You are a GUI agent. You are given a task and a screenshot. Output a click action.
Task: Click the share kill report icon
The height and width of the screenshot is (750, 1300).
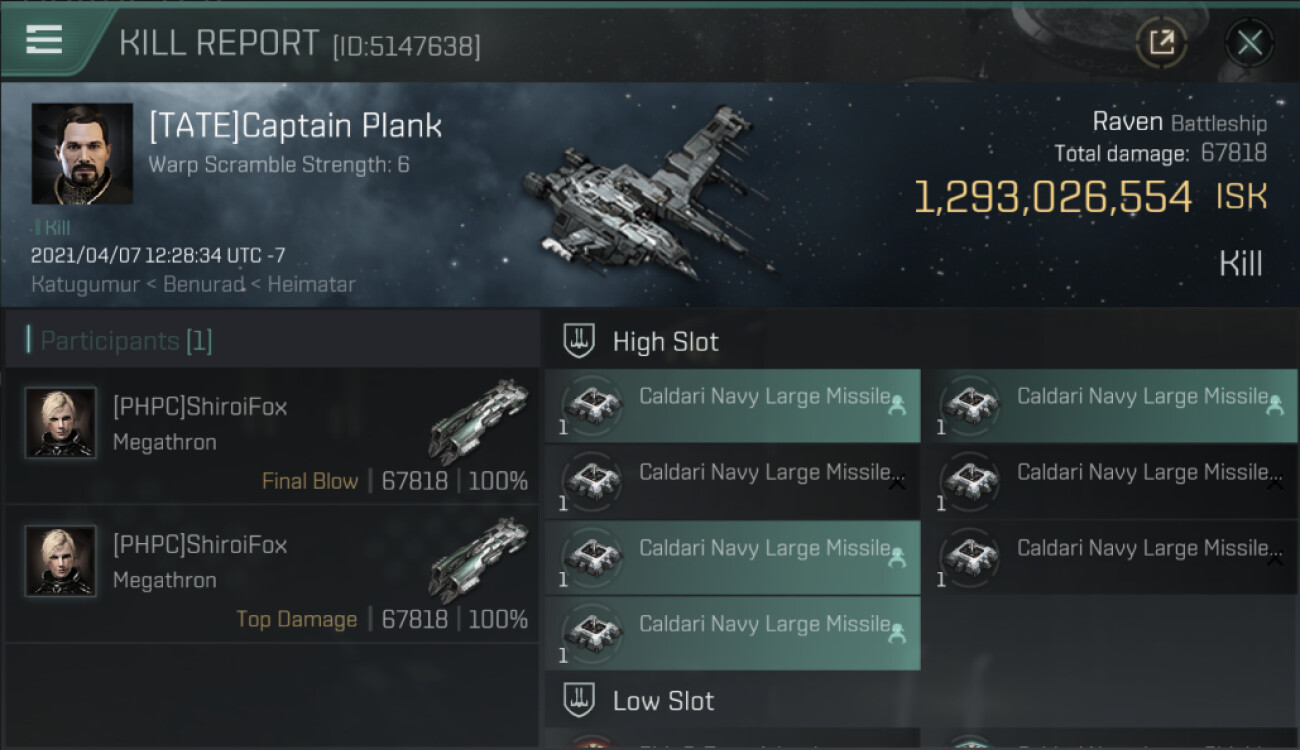click(x=1161, y=42)
